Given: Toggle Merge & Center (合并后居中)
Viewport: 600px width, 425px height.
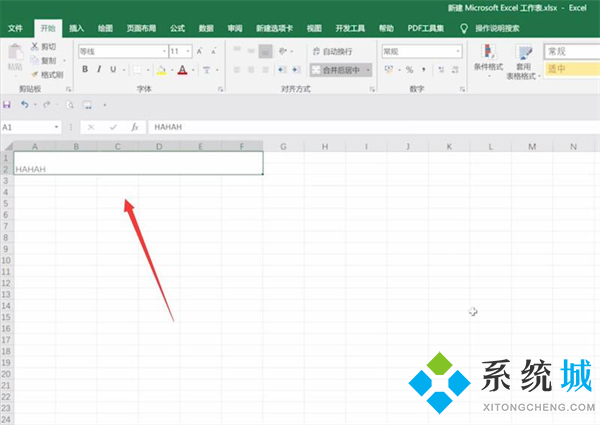Looking at the screenshot, I should (336, 70).
